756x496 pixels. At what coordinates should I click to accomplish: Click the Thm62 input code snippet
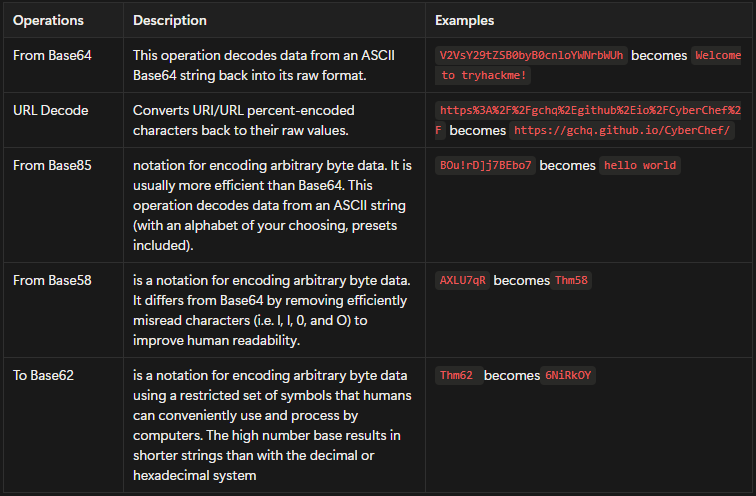pyautogui.click(x=459, y=375)
